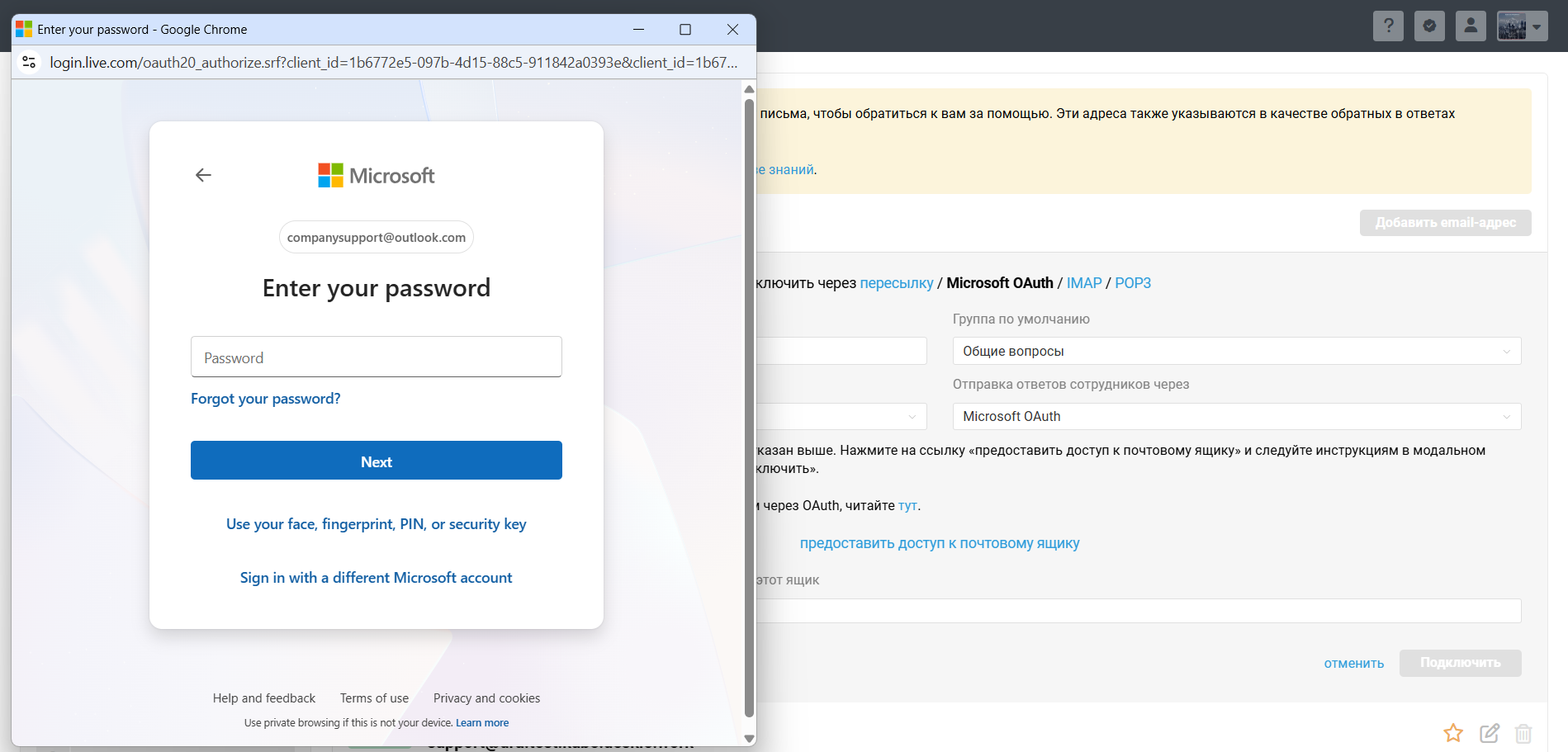Open the user profile icon in top bar
The height and width of the screenshot is (752, 1568).
(1471, 26)
